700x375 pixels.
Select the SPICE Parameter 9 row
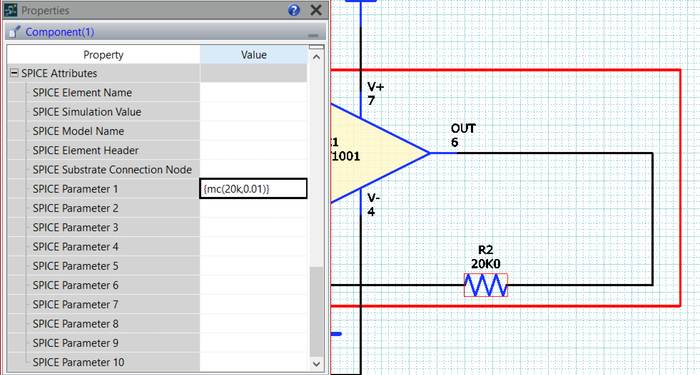point(157,342)
